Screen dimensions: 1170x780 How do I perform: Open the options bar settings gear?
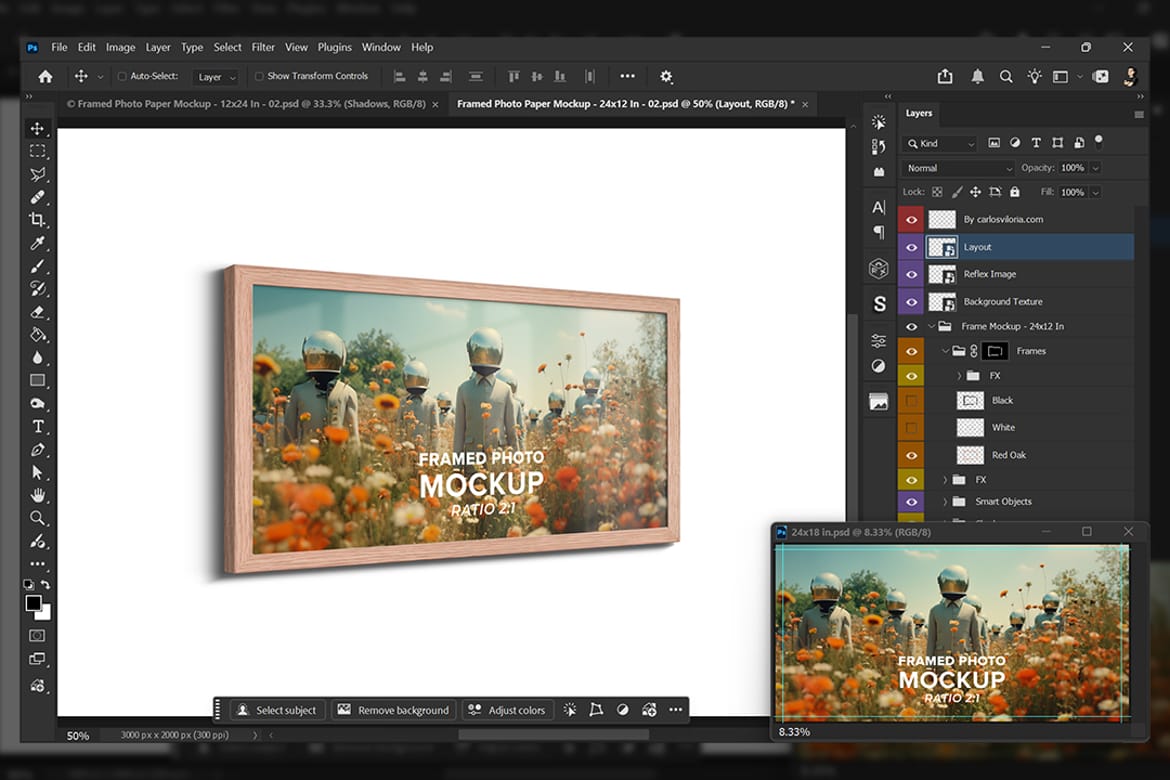pyautogui.click(x=666, y=76)
